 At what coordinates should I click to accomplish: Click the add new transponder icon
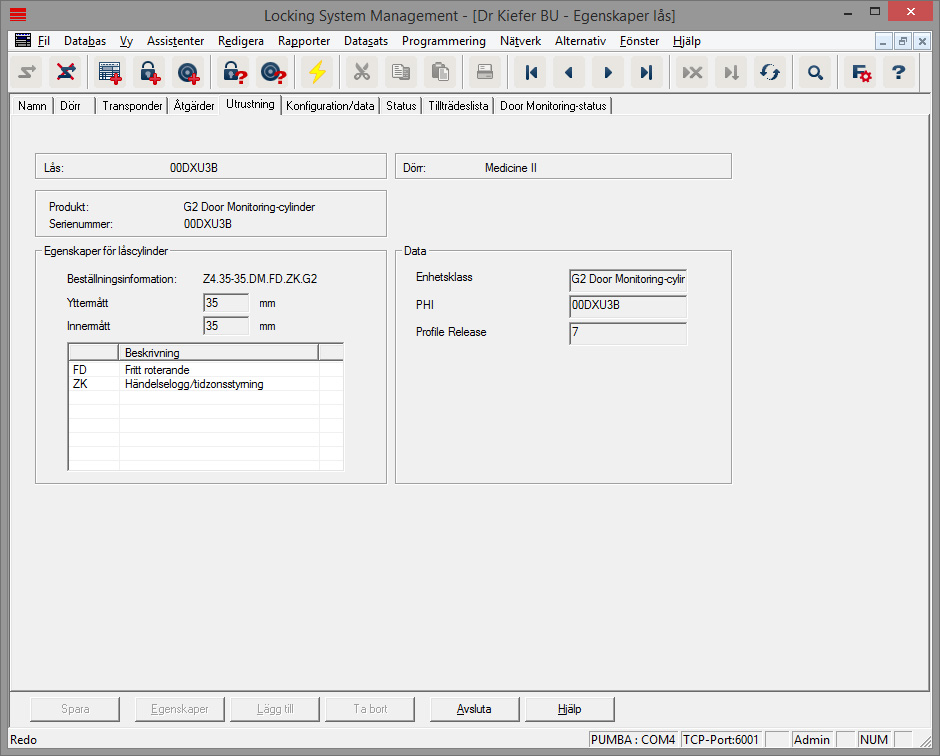pyautogui.click(x=187, y=72)
